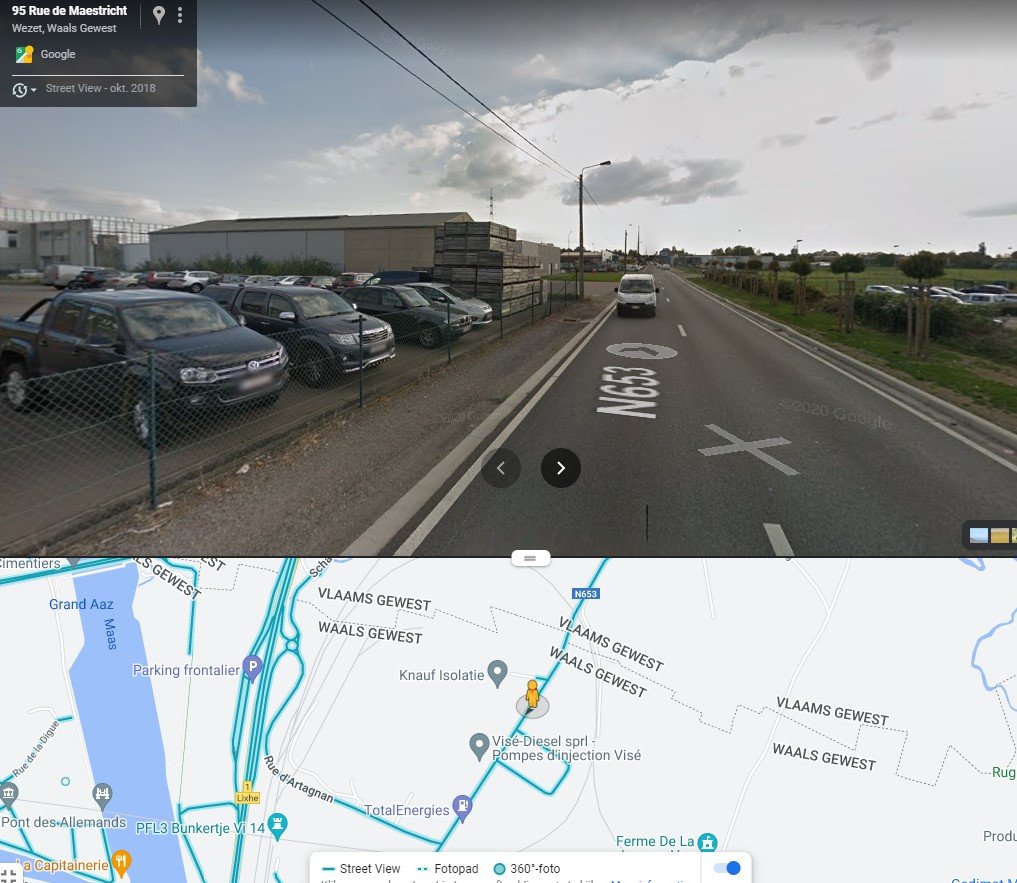Image resolution: width=1017 pixels, height=883 pixels.
Task: Expand the imagery thumbnail strip
Action: click(x=990, y=535)
